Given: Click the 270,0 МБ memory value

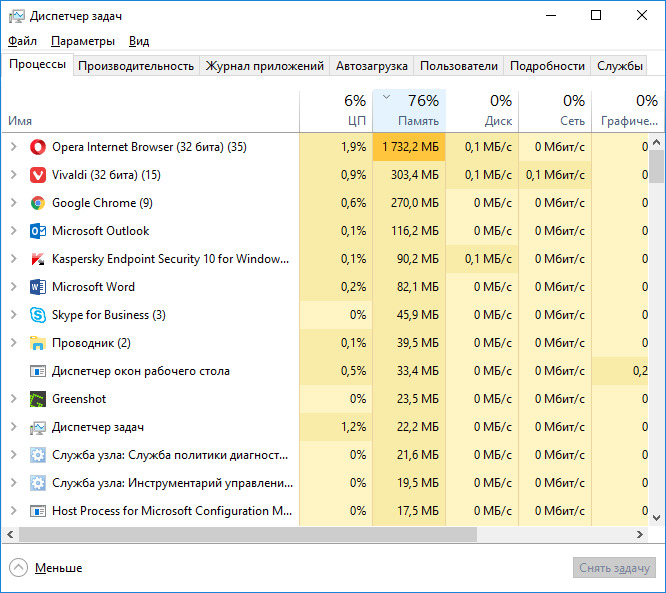Looking at the screenshot, I should (x=415, y=203).
